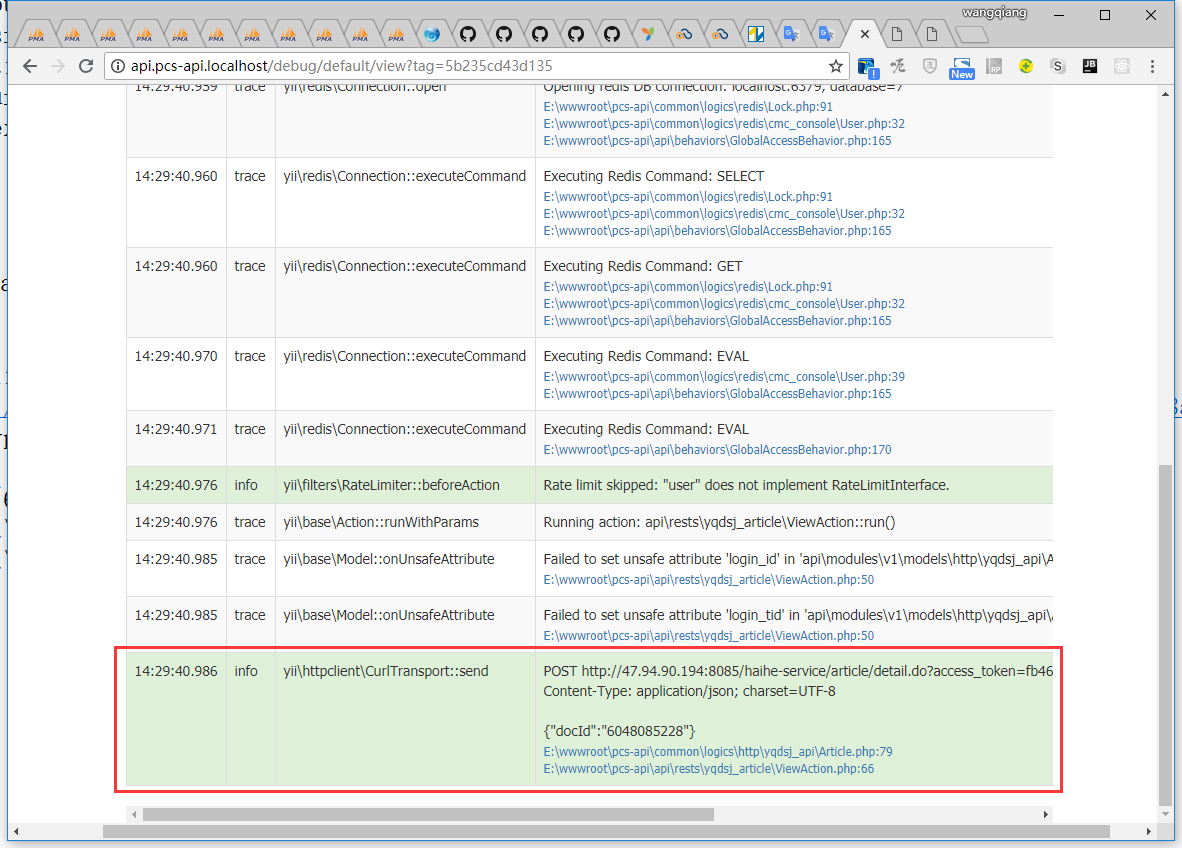Open the extension icon with New badge
Screen dimensions: 1182x848
962,67
